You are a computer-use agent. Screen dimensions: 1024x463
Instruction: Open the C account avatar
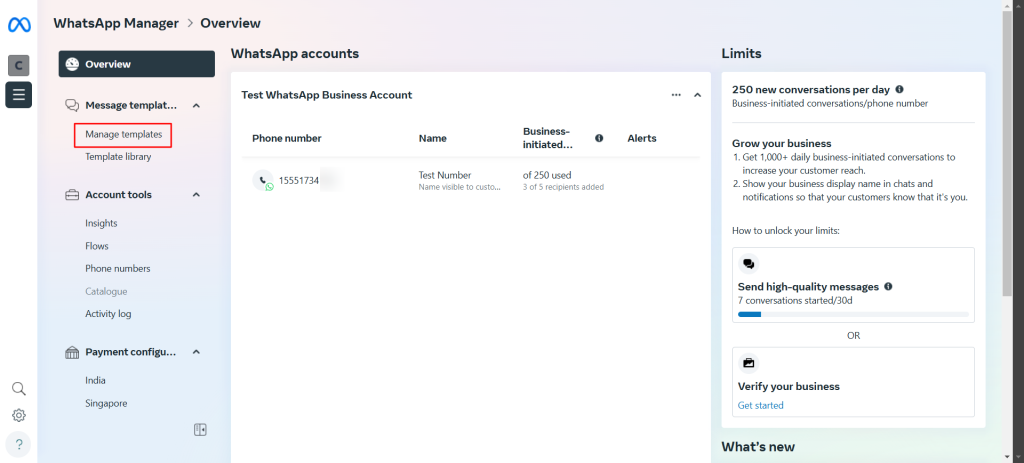19,65
